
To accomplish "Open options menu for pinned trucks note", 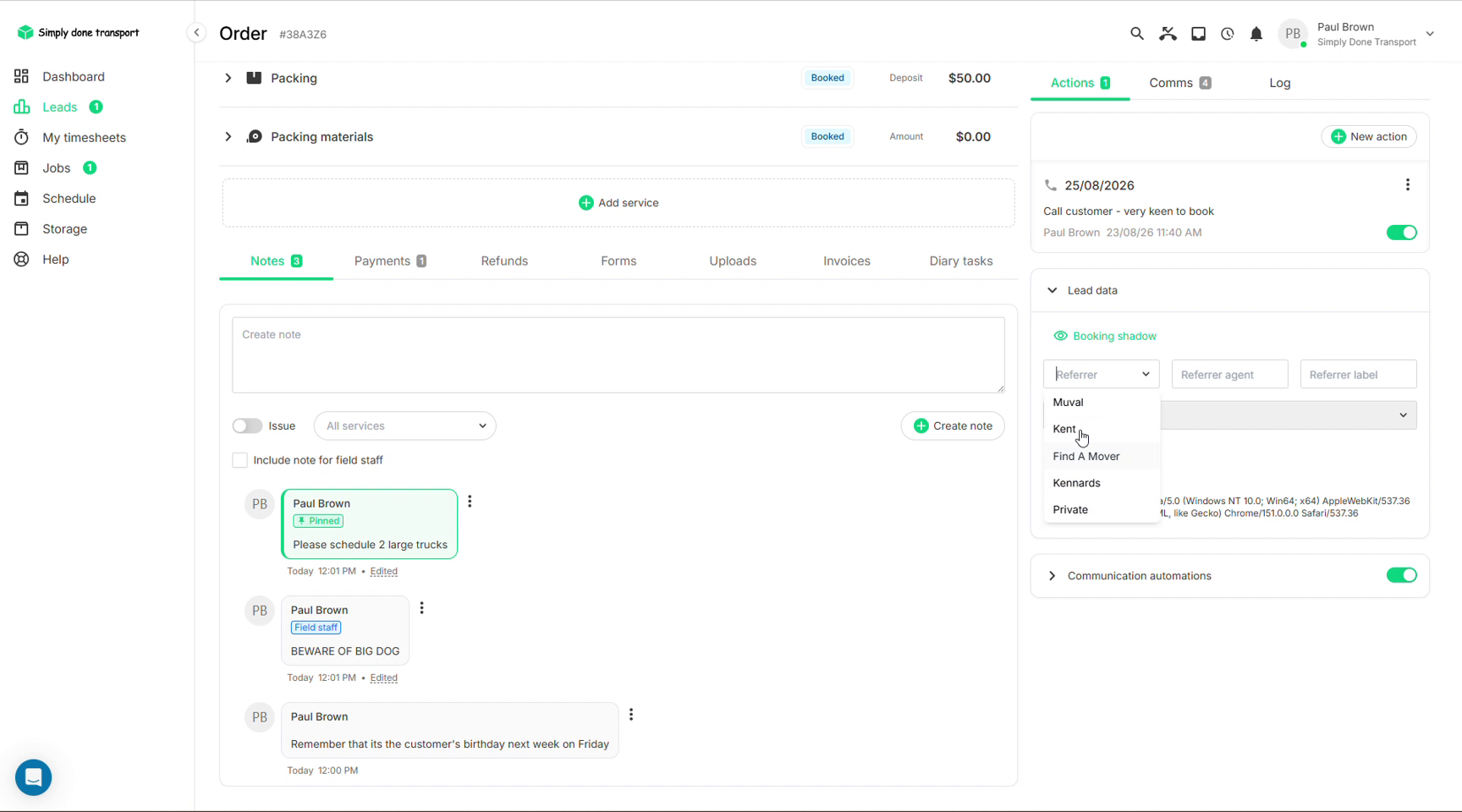I will tap(470, 502).
